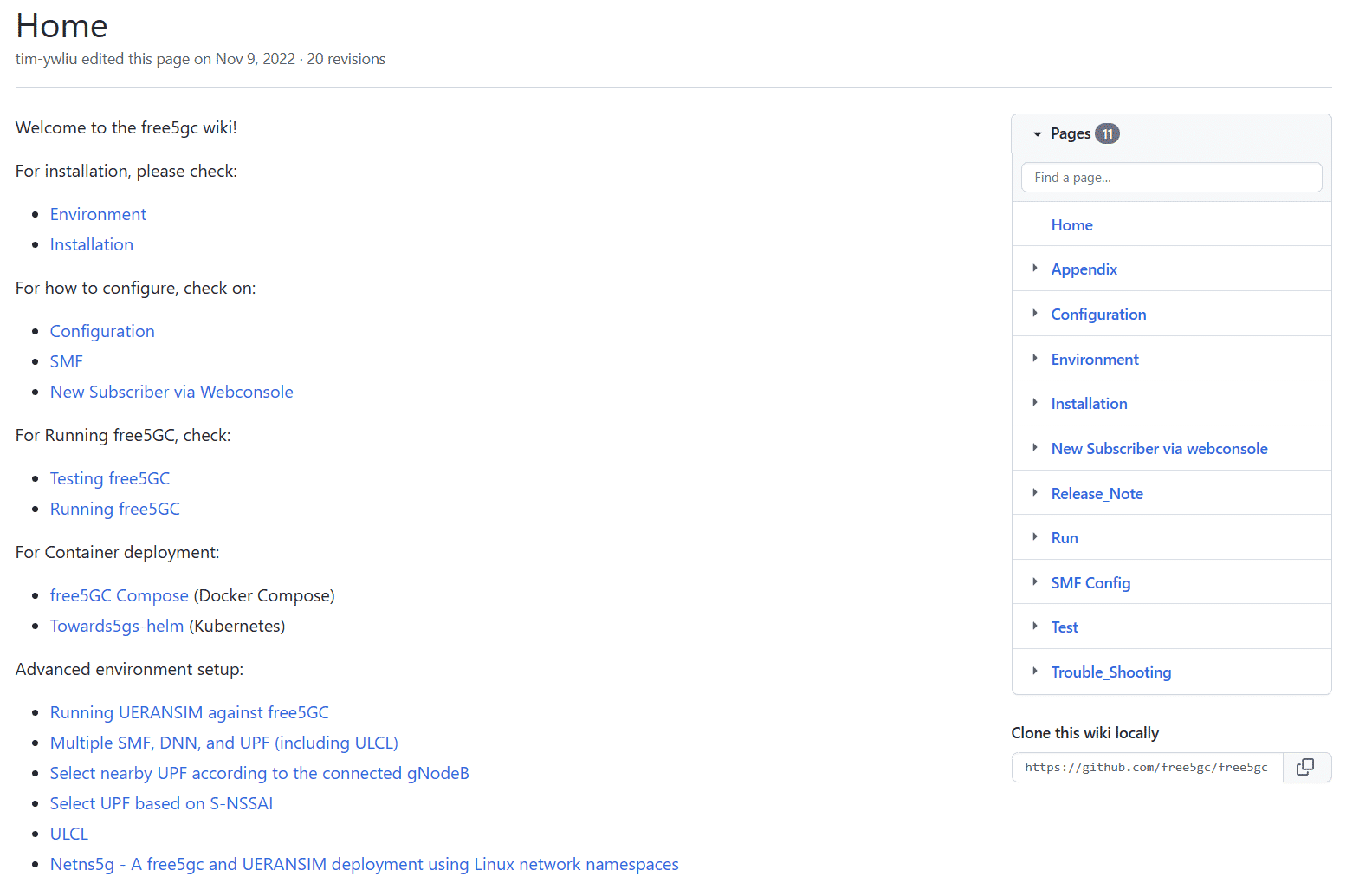Open the Release_Note page
This screenshot has height=883, width=1372.
[x=1097, y=494]
